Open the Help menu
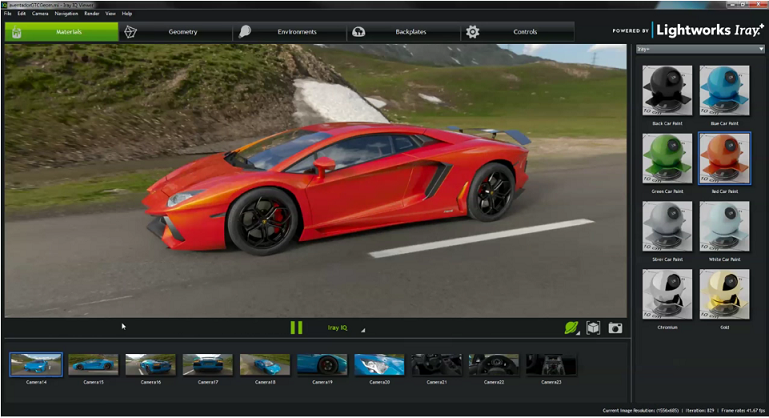This screenshot has height=418, width=769. (x=127, y=14)
